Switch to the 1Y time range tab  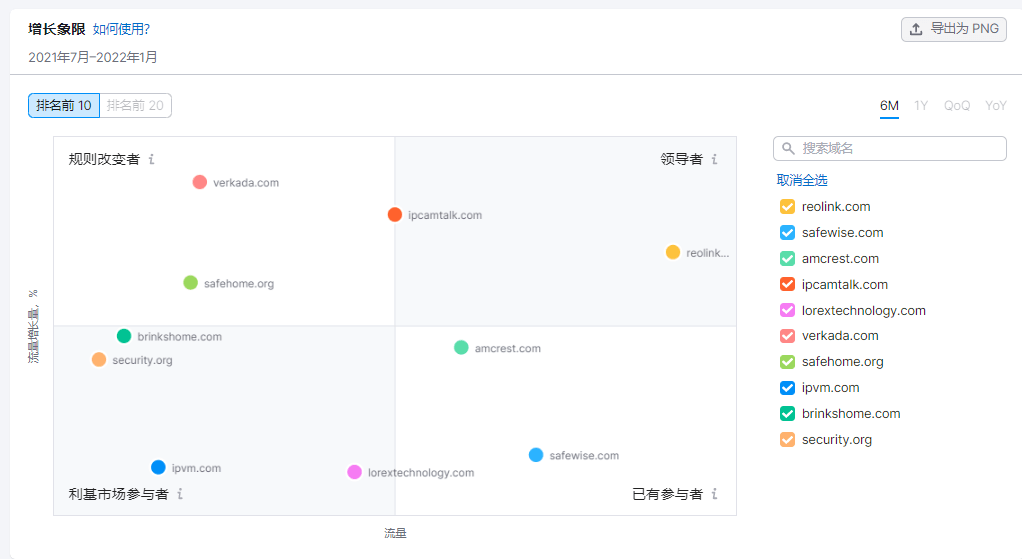[x=921, y=106]
